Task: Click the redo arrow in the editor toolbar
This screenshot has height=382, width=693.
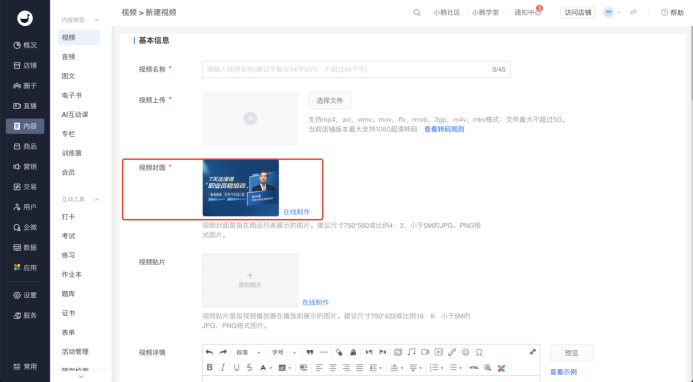Action: click(223, 352)
